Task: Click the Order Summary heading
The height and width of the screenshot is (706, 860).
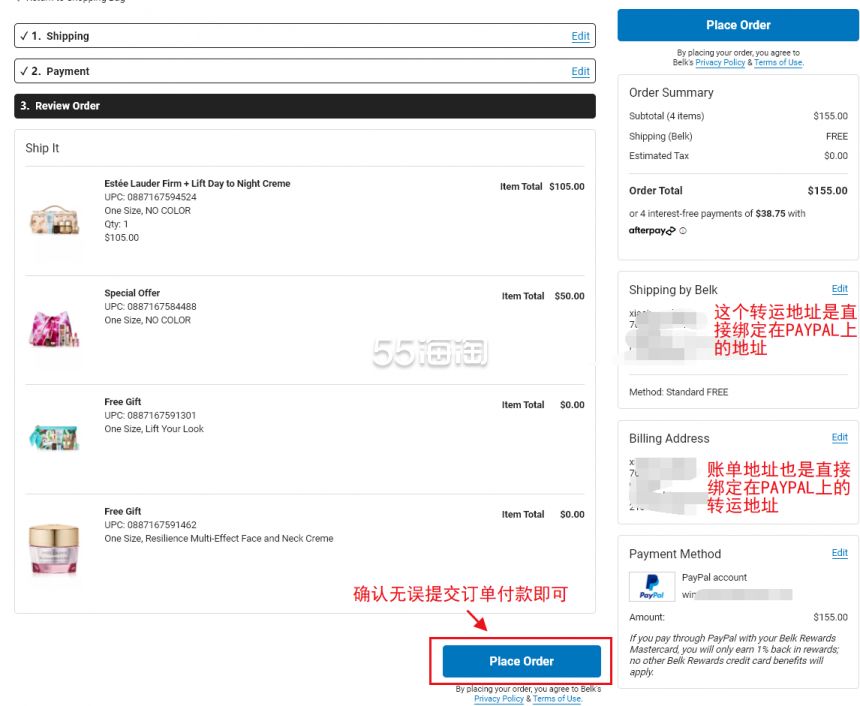Action: point(671,93)
